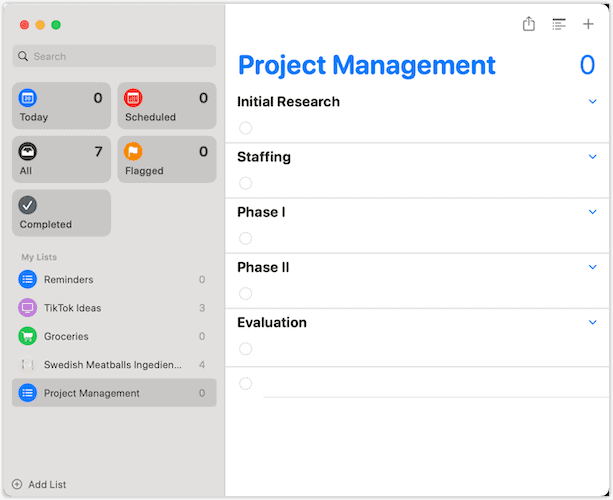Tick the empty reminder circle under Phase II
613x500 pixels.
tap(246, 294)
